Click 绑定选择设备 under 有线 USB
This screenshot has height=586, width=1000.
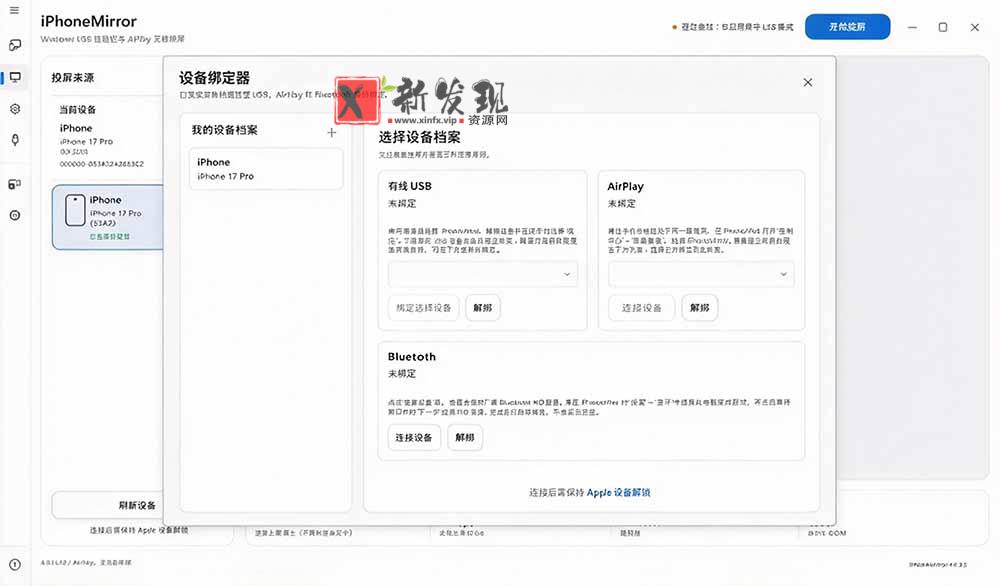pyautogui.click(x=423, y=308)
